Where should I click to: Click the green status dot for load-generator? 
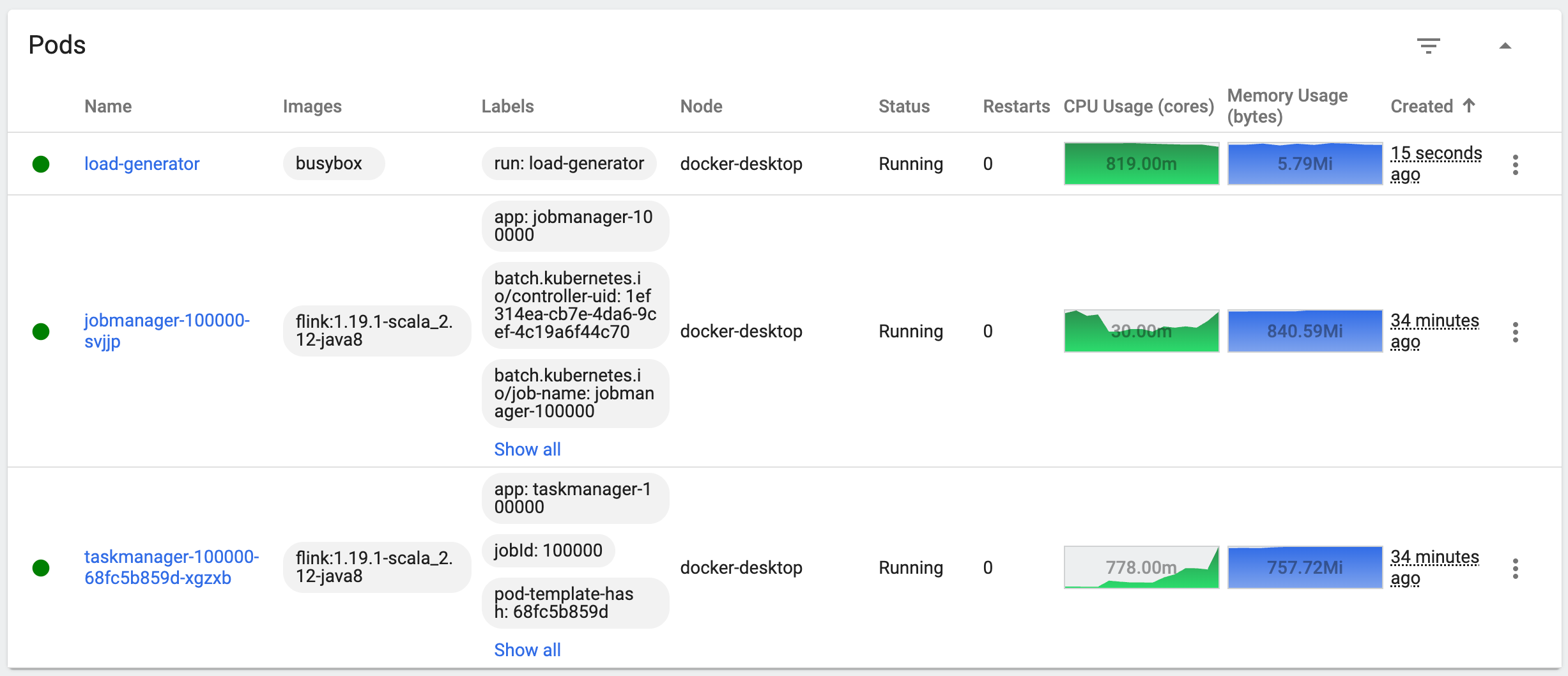tap(41, 164)
